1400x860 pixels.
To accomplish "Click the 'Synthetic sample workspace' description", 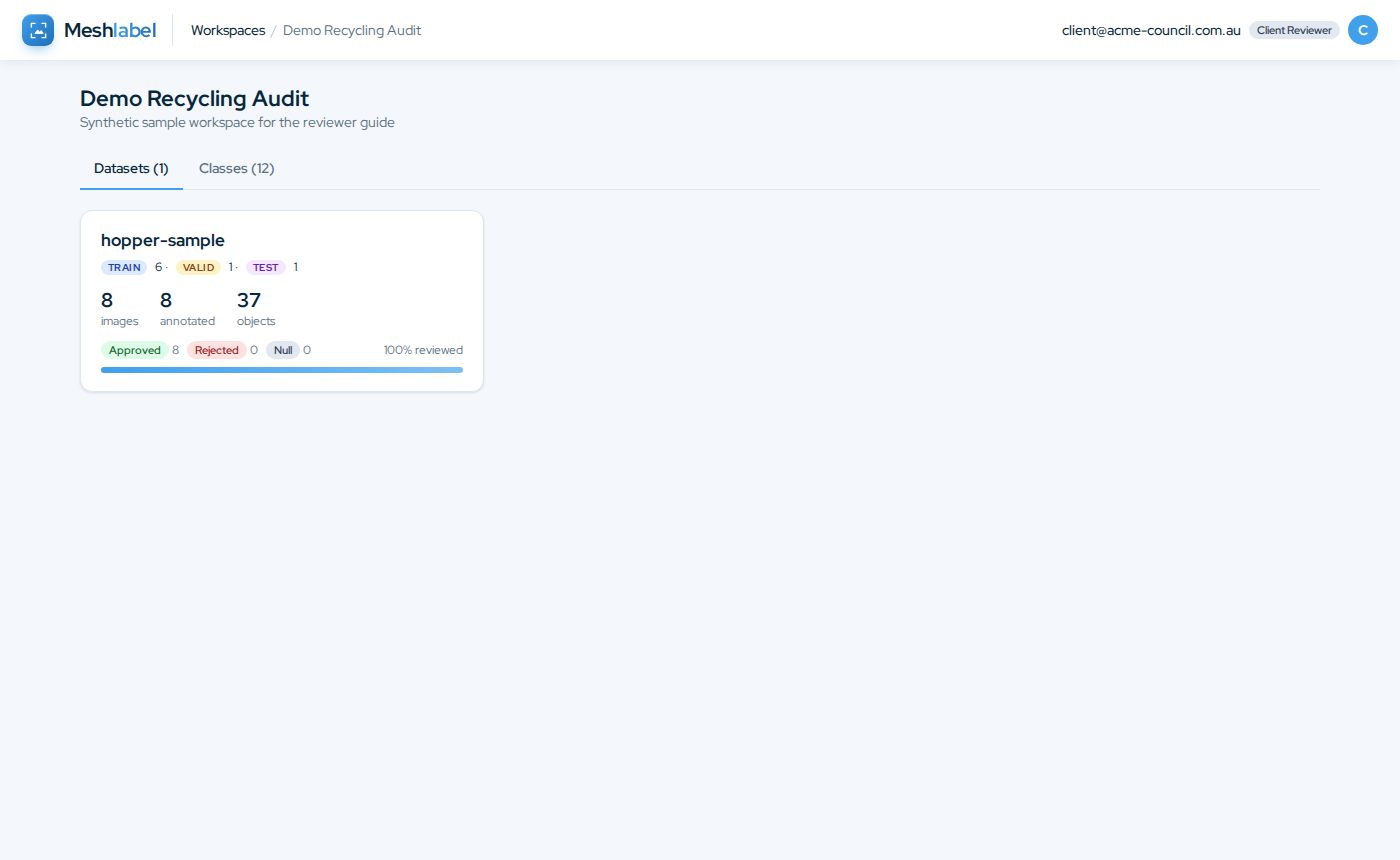I will 237,123.
